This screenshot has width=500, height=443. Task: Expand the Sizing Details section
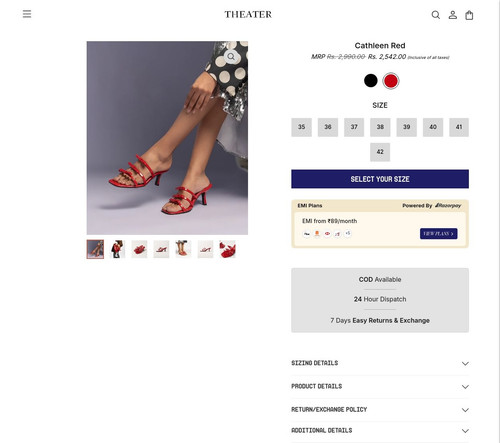tap(380, 363)
